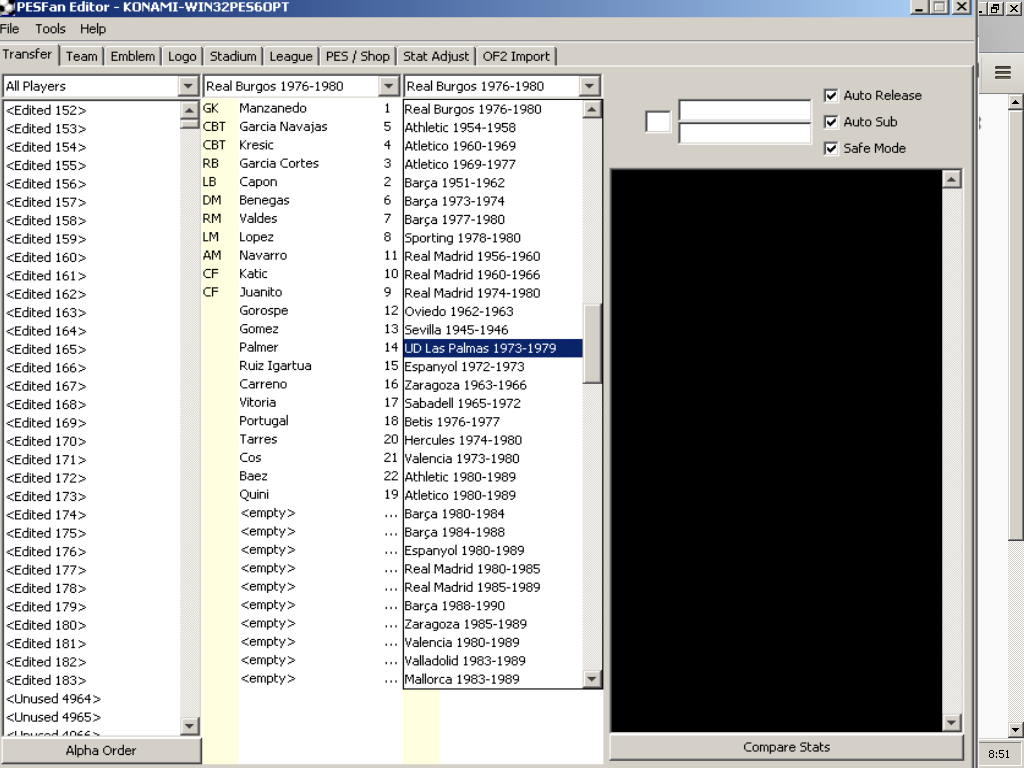Viewport: 1024px width, 768px height.
Task: Click the PESFan Editor title bar app icon
Action: pos(7,7)
